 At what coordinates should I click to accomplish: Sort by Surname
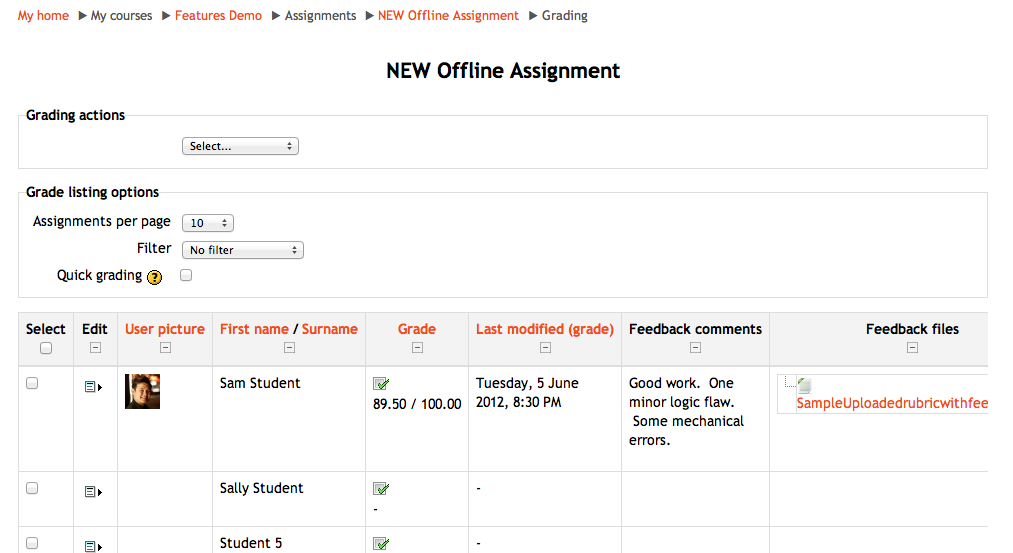click(x=329, y=329)
